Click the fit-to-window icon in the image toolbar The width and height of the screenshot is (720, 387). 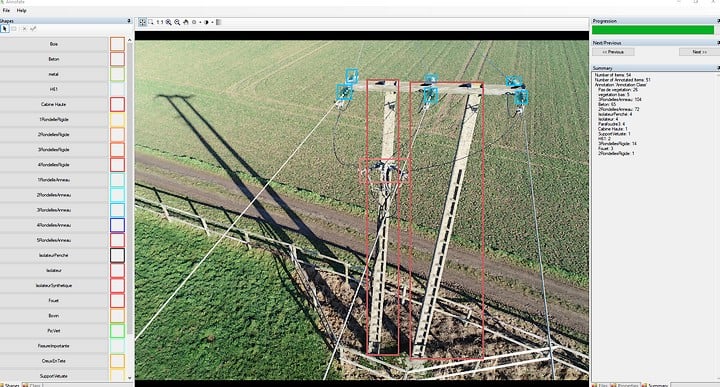pos(142,22)
